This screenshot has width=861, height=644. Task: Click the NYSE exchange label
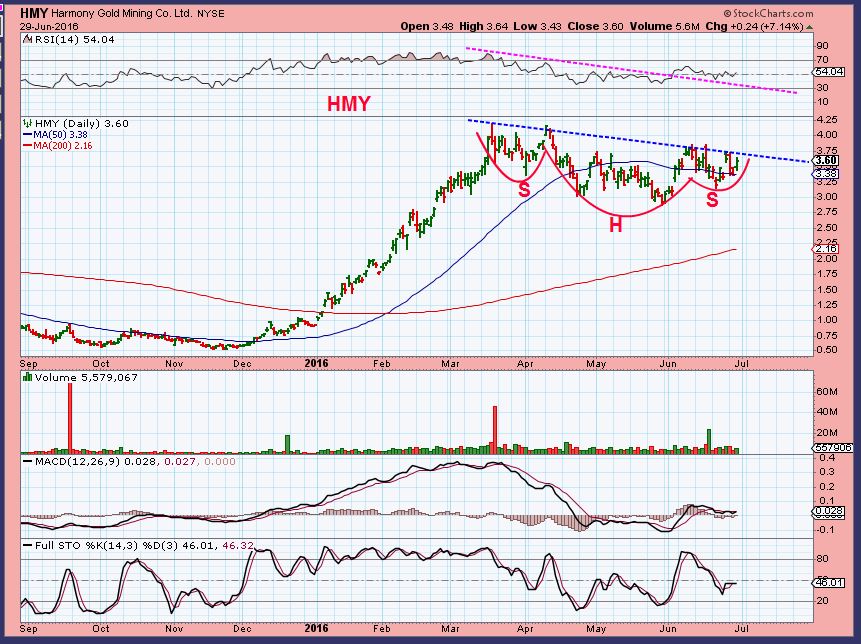click(210, 14)
